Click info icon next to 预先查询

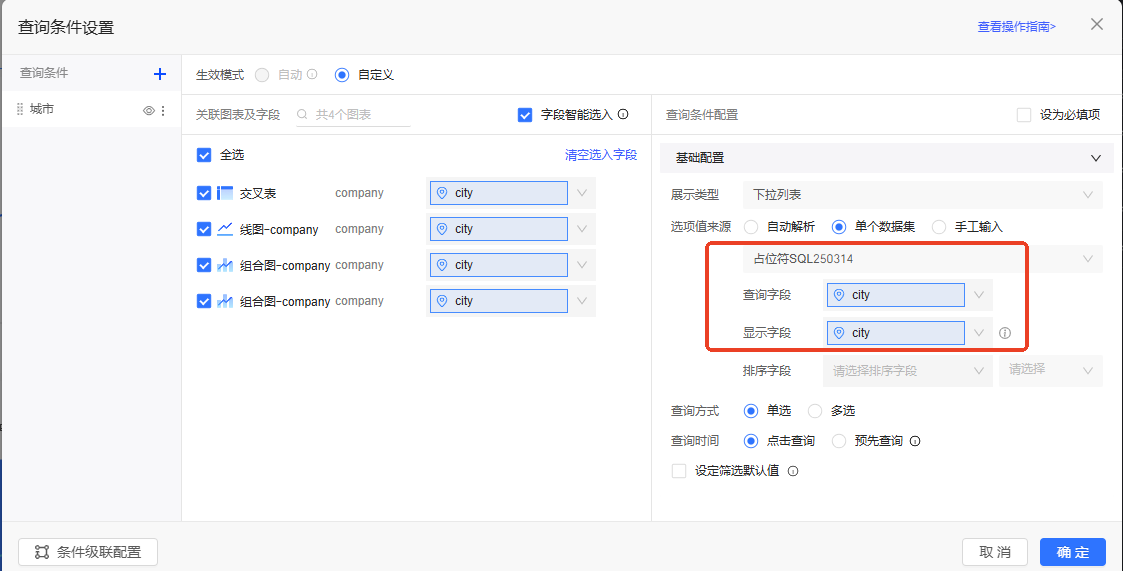[914, 441]
